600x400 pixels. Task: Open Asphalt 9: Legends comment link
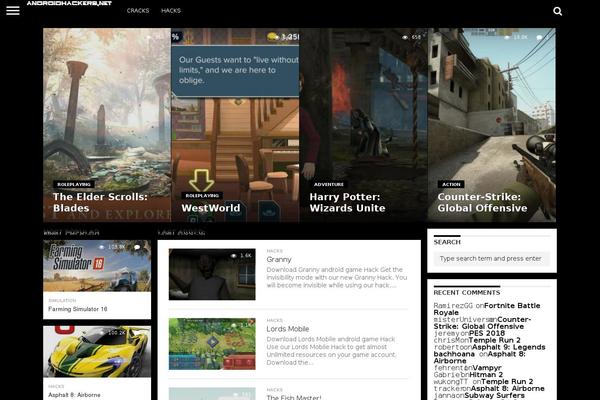pyautogui.click(x=509, y=347)
